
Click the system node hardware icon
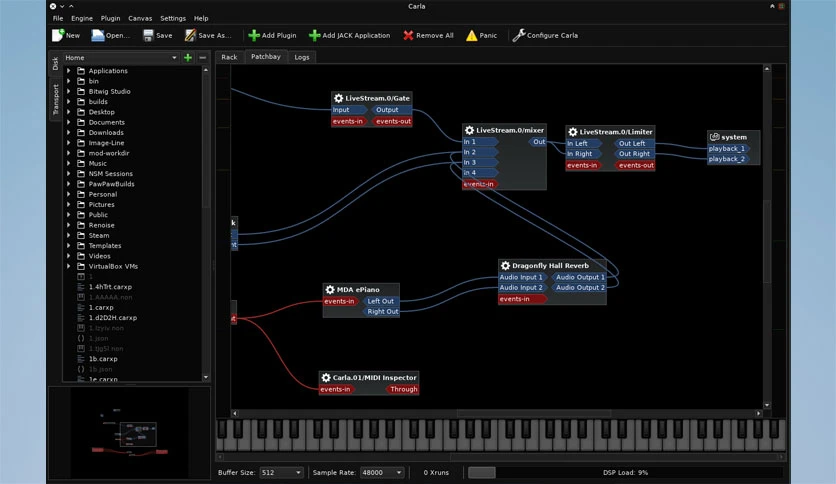[714, 137]
